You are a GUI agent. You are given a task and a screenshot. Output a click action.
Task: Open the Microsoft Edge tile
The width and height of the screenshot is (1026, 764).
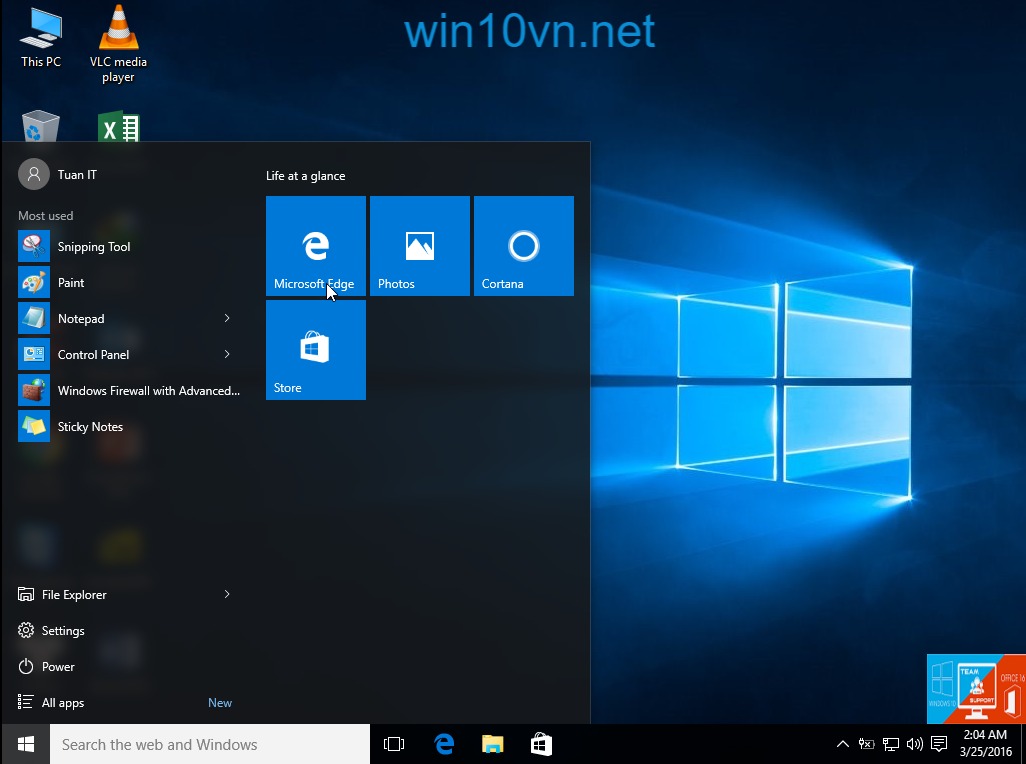pyautogui.click(x=315, y=245)
